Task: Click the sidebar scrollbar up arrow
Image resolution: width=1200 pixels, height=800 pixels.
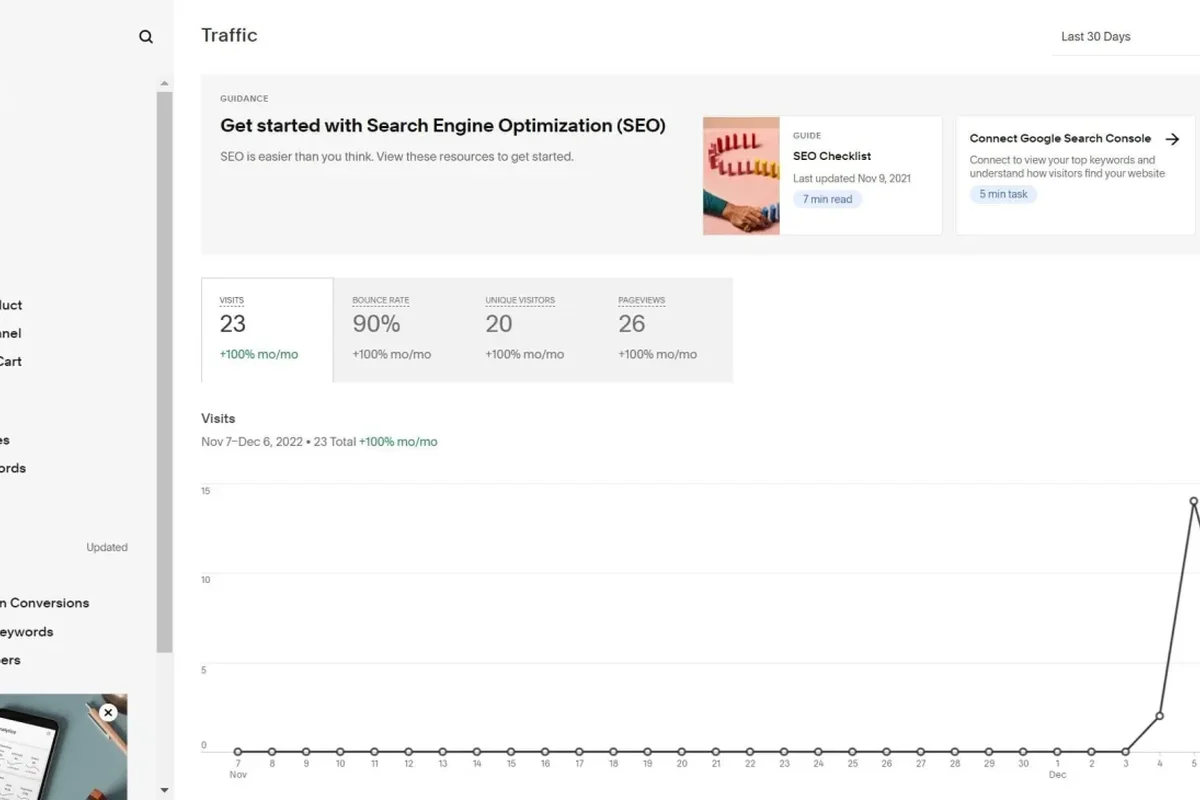Action: tap(164, 83)
